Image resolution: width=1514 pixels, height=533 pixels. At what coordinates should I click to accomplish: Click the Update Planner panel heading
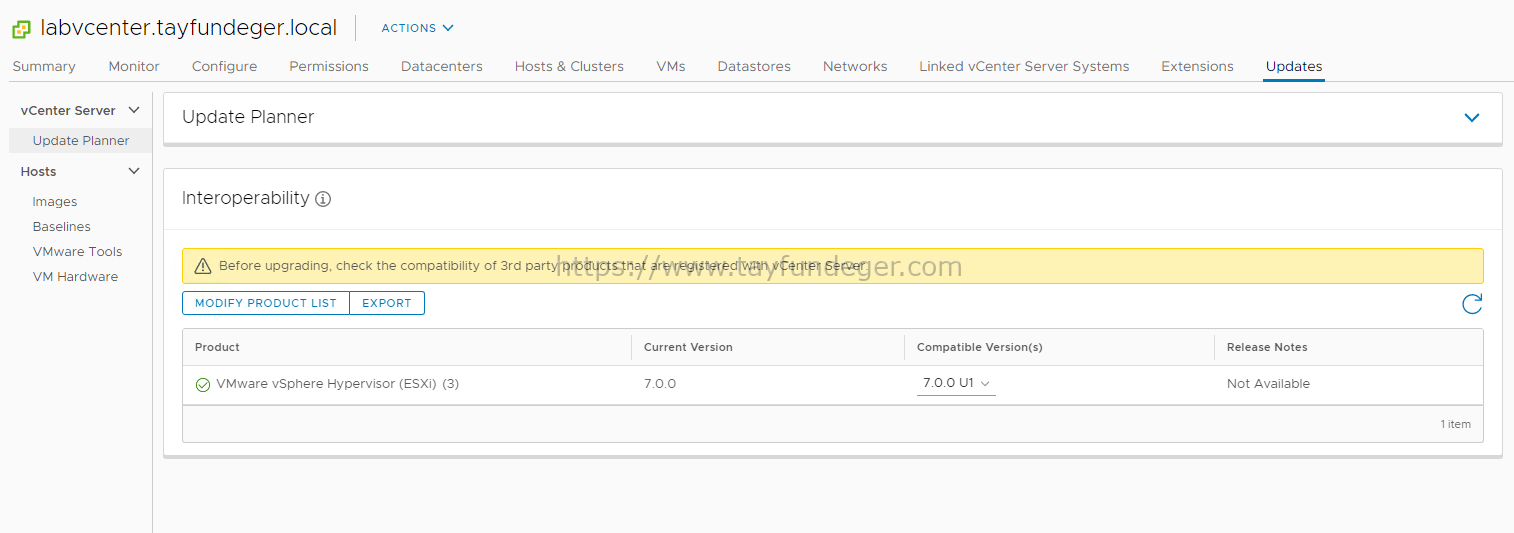[248, 117]
